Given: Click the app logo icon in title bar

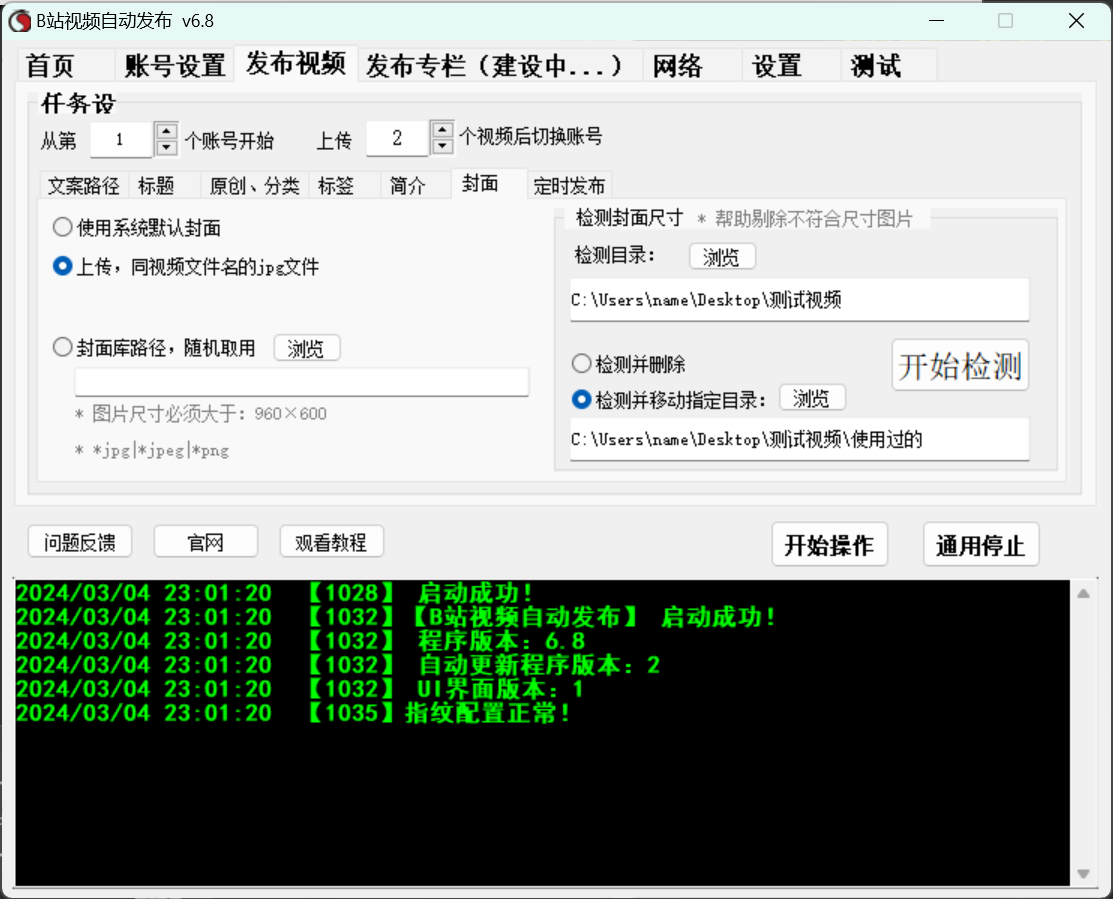Looking at the screenshot, I should click(x=19, y=21).
